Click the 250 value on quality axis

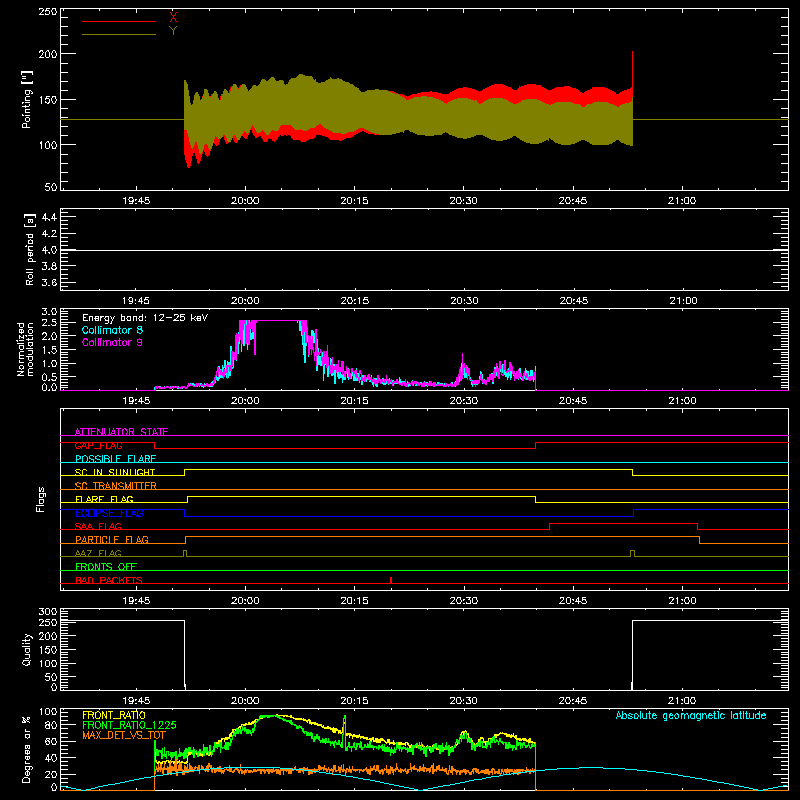pos(48,622)
